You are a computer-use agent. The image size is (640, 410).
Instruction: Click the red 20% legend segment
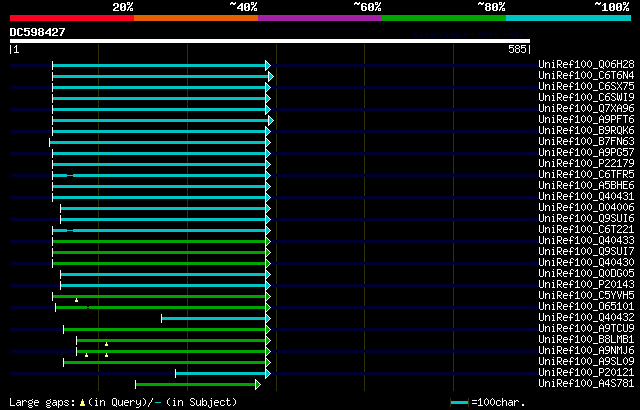pos(72,18)
